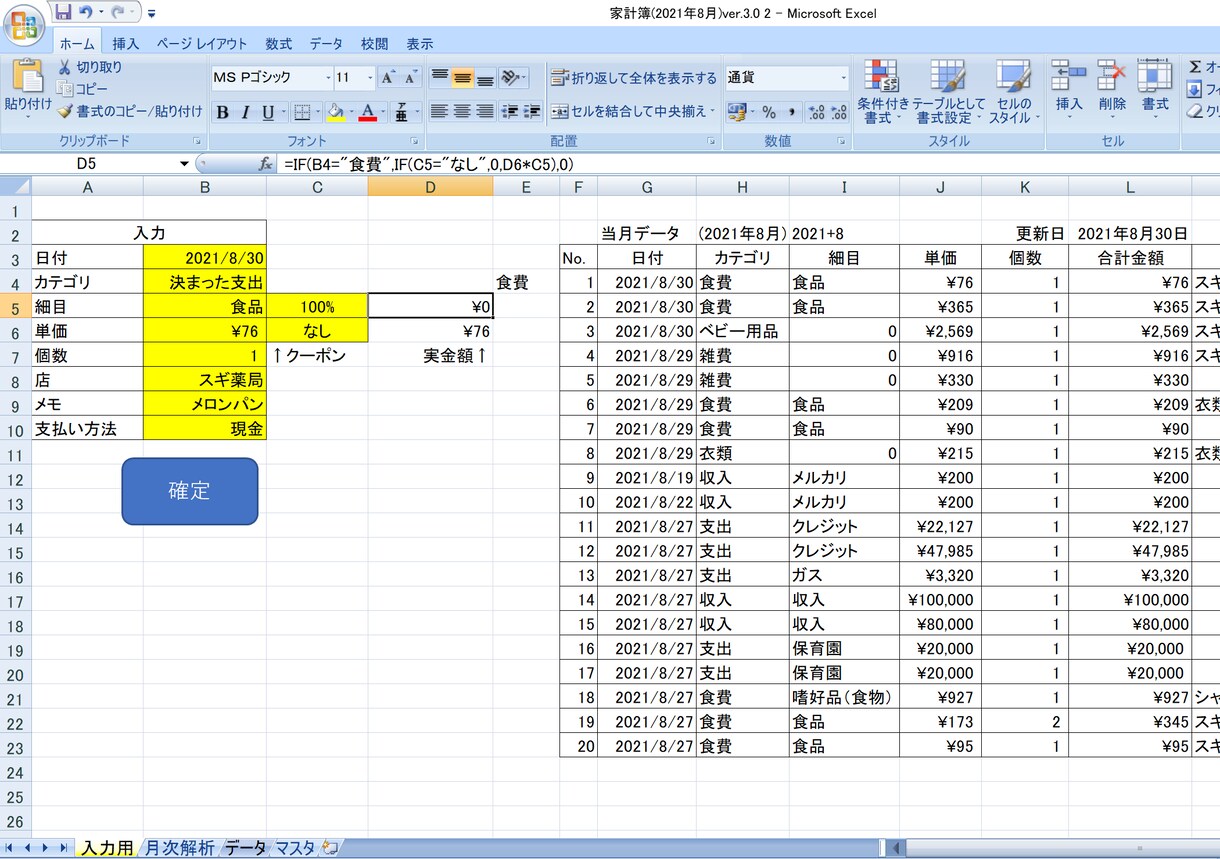Select the yellow payment method cell 現金
The width and height of the screenshot is (1220, 859).
pyautogui.click(x=205, y=429)
